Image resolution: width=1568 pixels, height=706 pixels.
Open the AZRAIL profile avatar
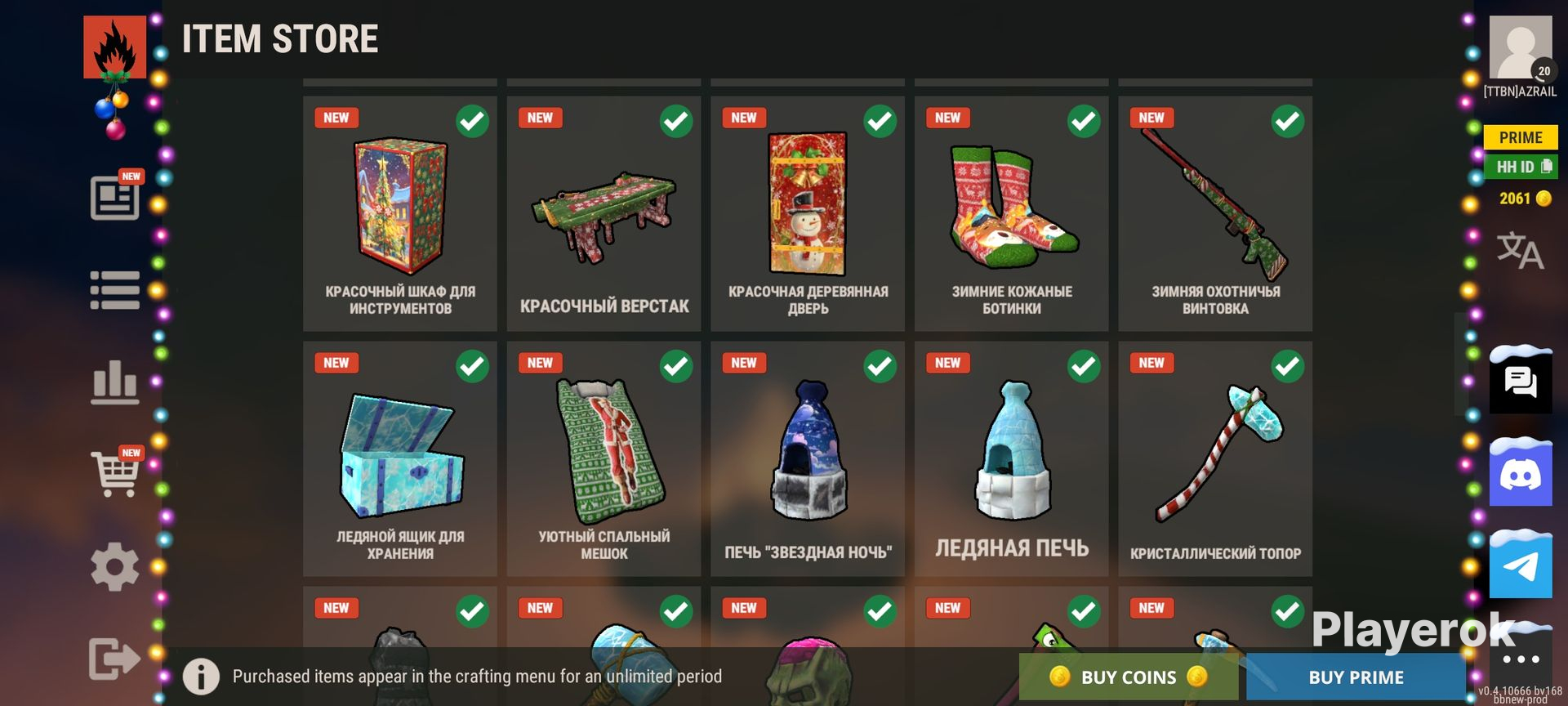1521,47
